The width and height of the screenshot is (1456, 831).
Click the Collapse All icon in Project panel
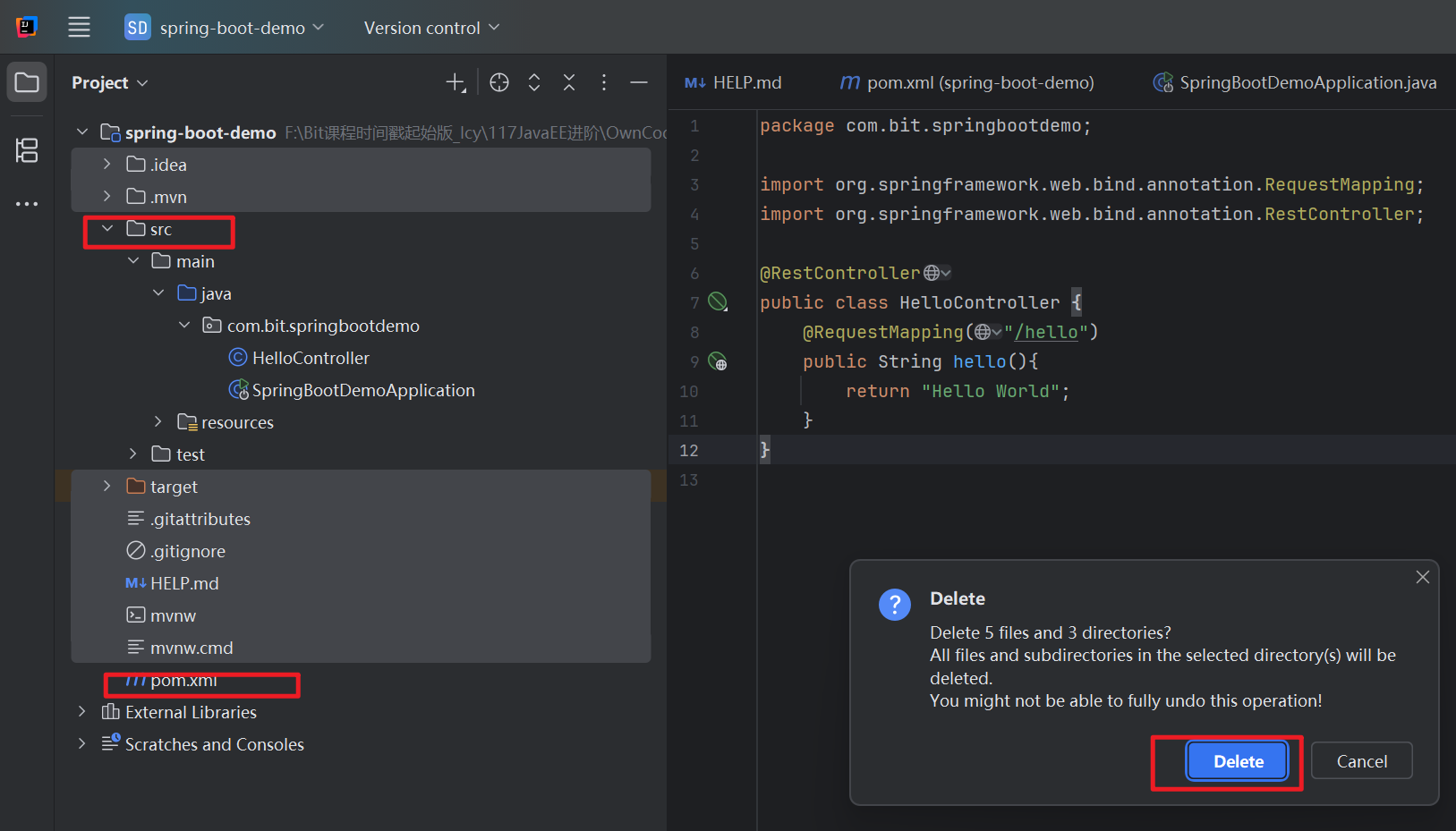(x=569, y=82)
